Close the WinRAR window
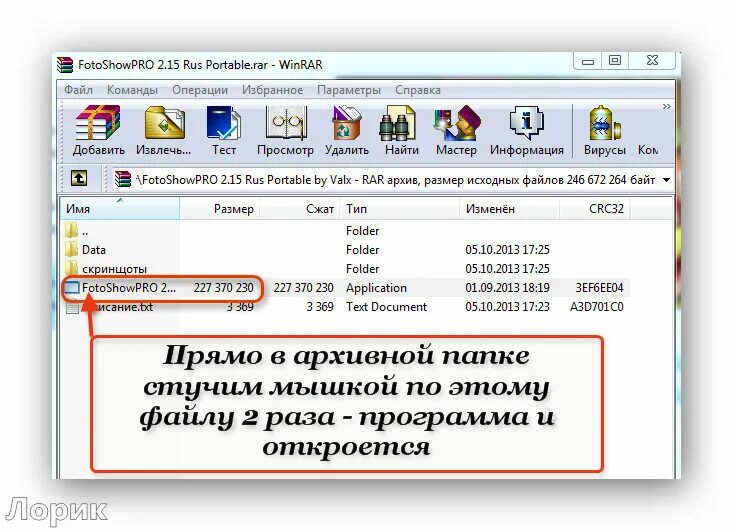This screenshot has width=733, height=531. [x=652, y=60]
